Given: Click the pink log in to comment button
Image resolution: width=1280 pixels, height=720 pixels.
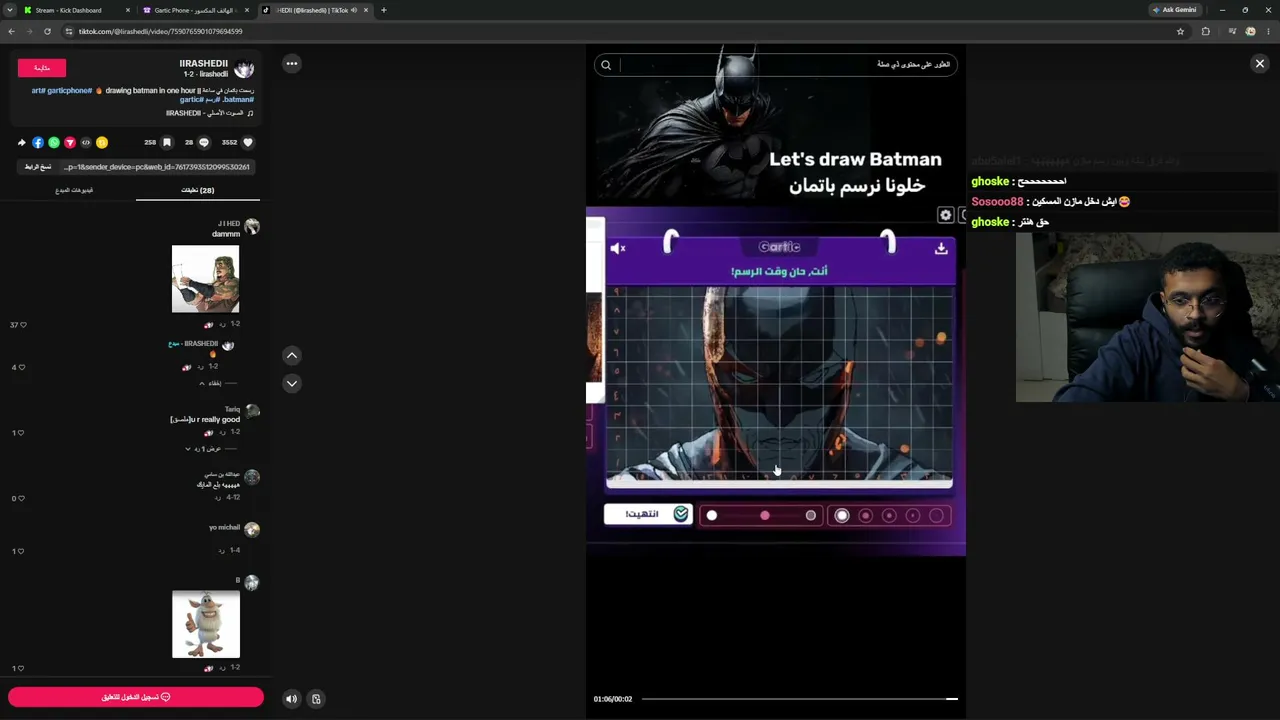Looking at the screenshot, I should pyautogui.click(x=136, y=697).
